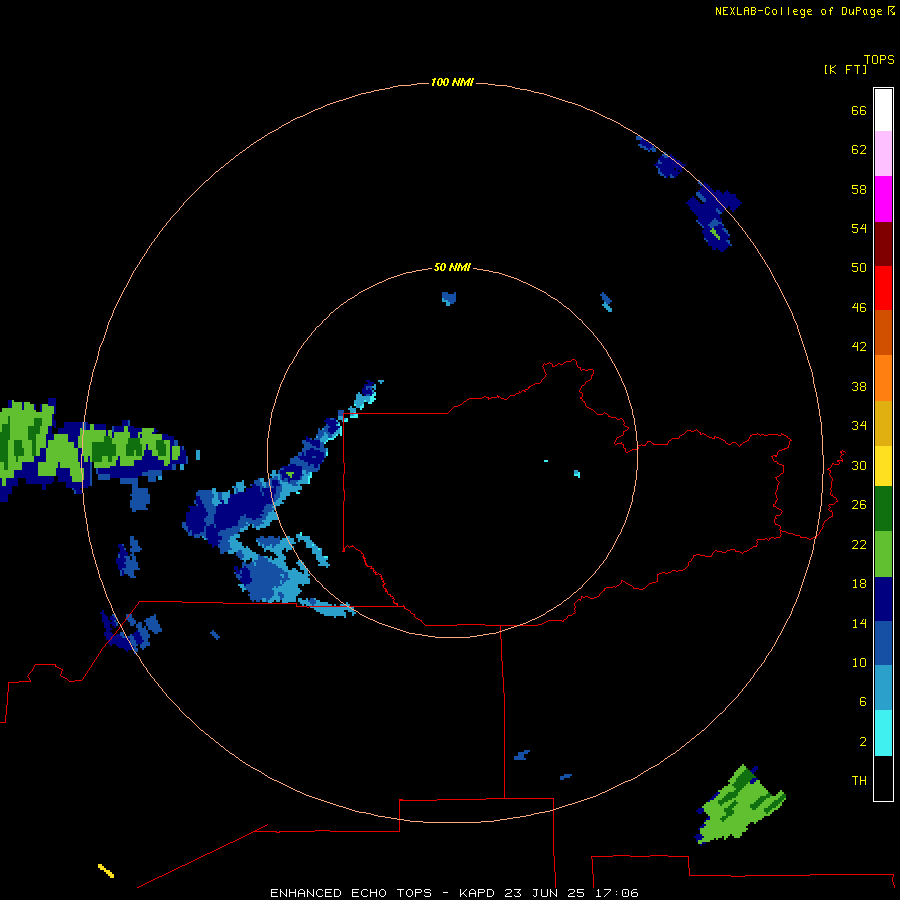This screenshot has height=900, width=900.
Task: Click the small yellow streak near the bottom-left corner
Action: point(106,871)
